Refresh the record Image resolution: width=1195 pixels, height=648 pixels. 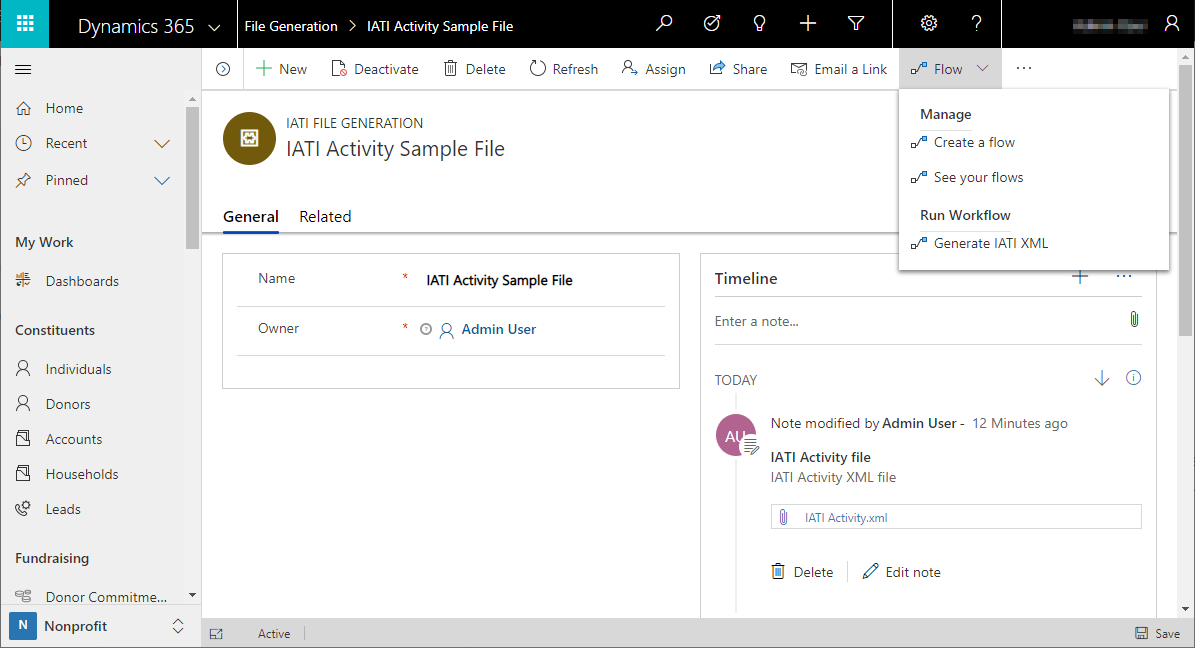click(564, 69)
